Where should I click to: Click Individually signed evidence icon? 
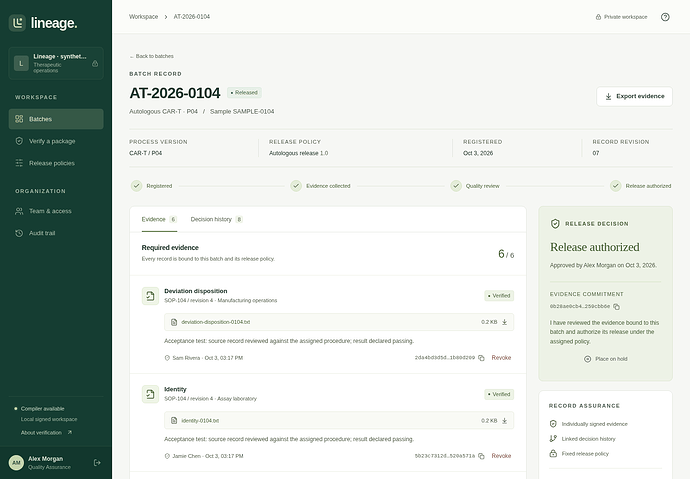click(x=553, y=424)
